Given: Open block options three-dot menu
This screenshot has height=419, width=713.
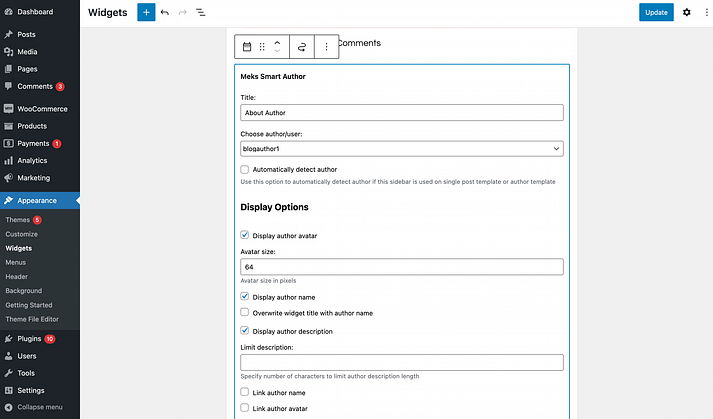Looking at the screenshot, I should point(326,47).
